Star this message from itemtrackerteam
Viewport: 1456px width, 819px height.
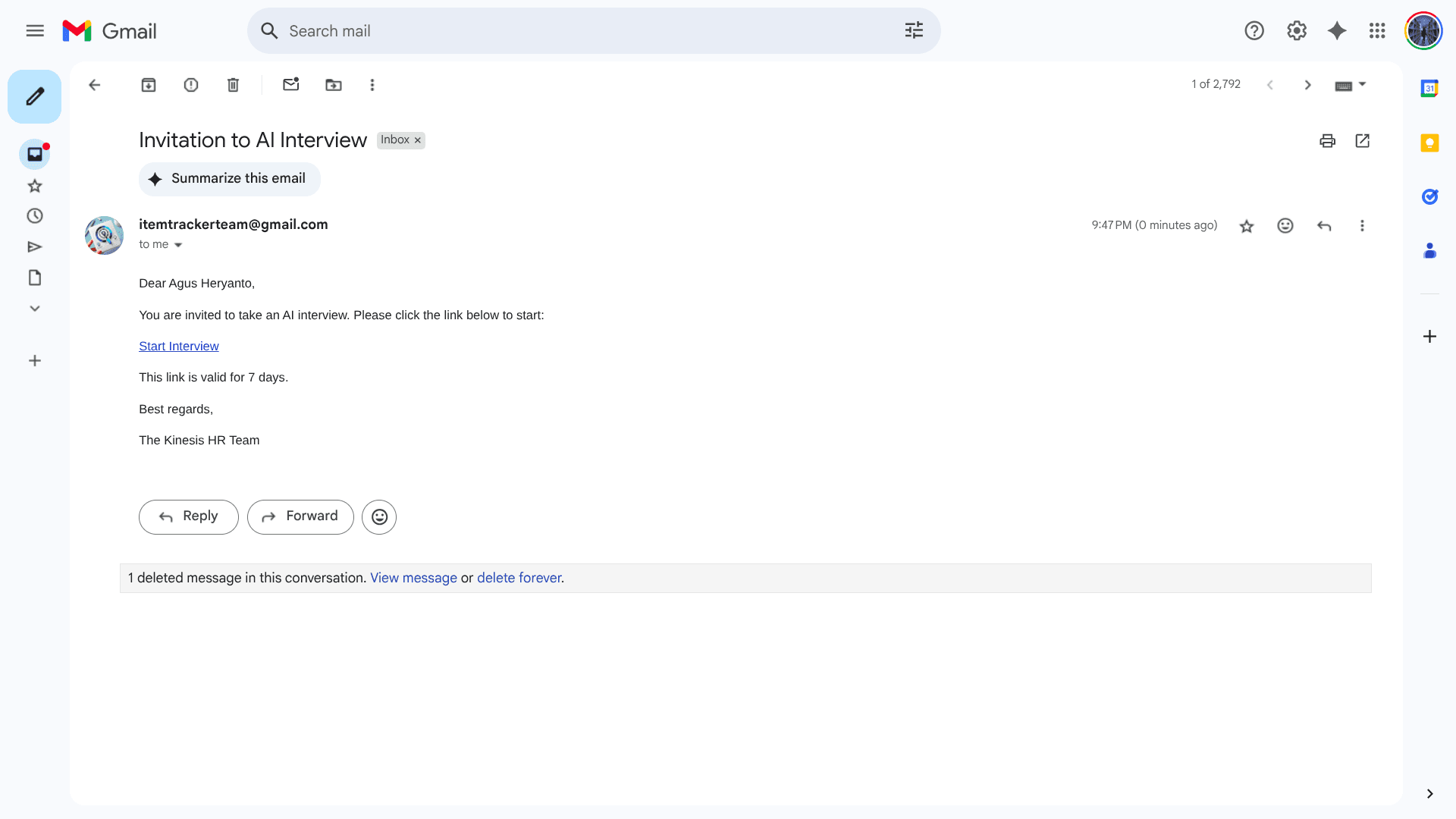pyautogui.click(x=1247, y=226)
